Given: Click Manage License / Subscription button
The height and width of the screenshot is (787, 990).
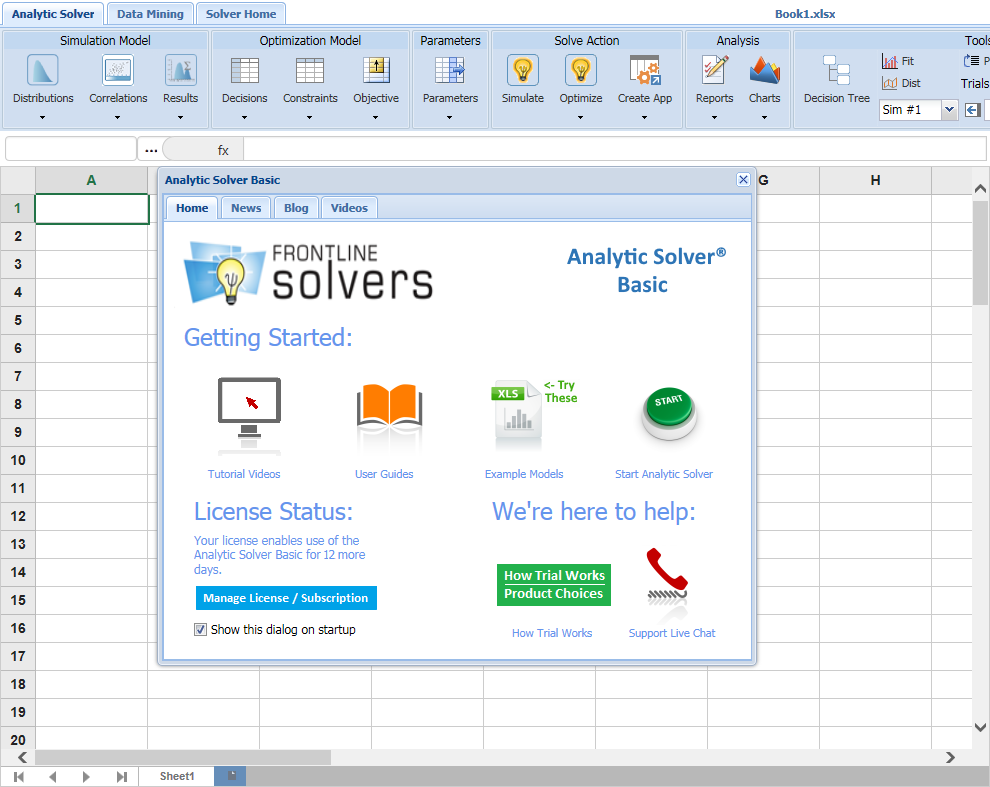Looking at the screenshot, I should click(x=286, y=598).
